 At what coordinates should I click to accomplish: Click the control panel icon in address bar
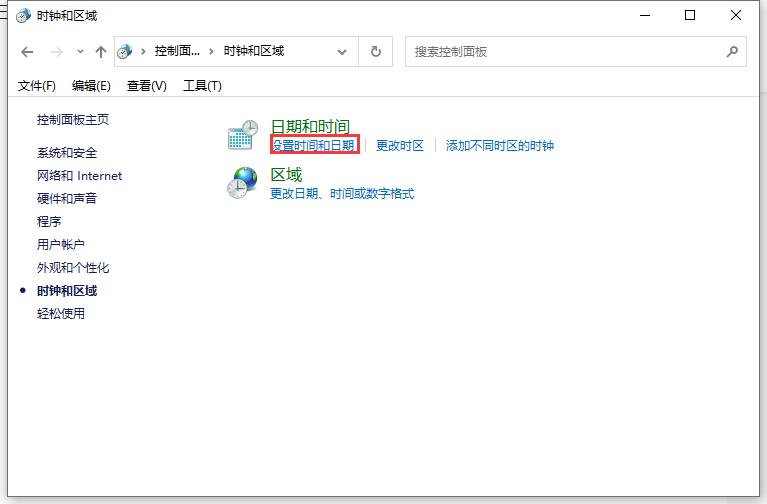click(x=125, y=51)
